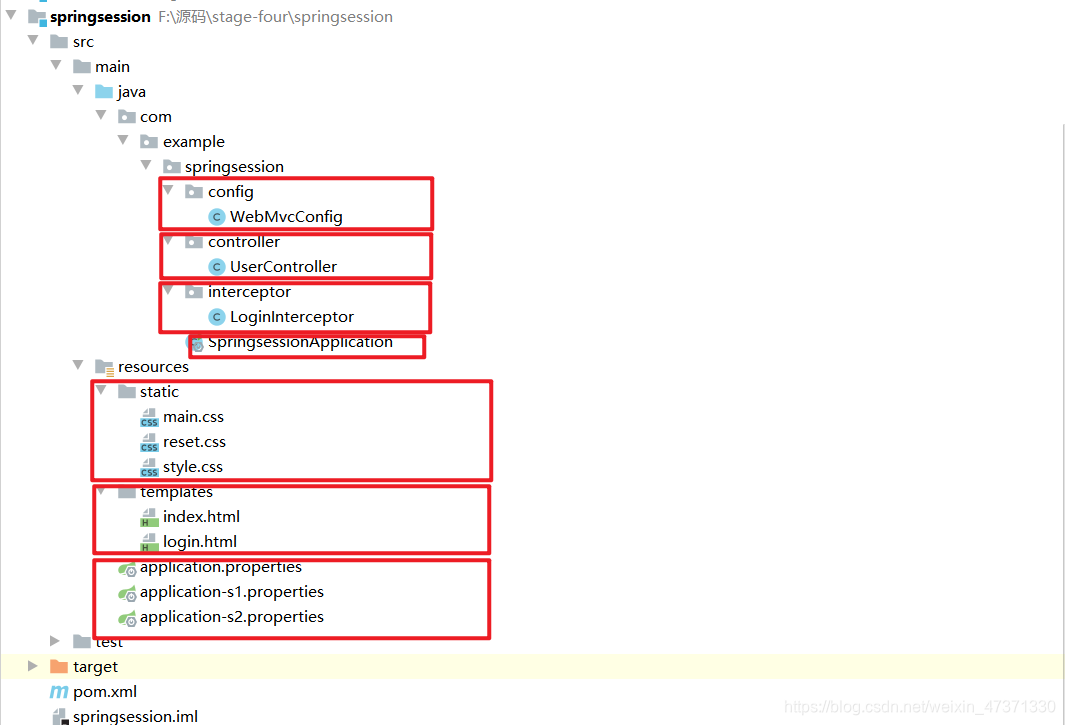Select the style.css file
The image size is (1065, 725).
[193, 467]
